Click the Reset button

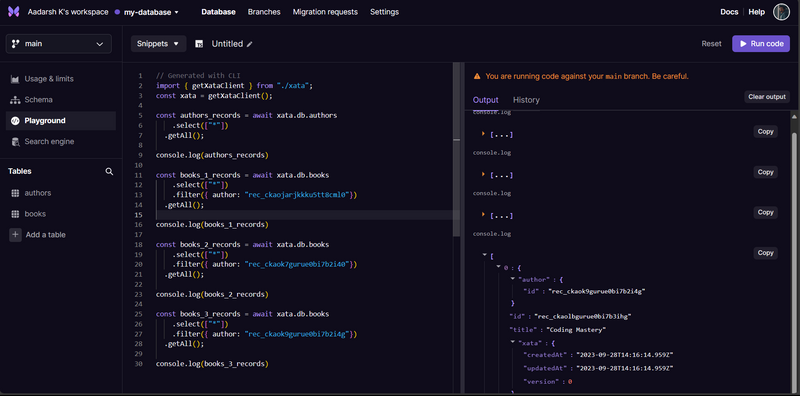711,44
